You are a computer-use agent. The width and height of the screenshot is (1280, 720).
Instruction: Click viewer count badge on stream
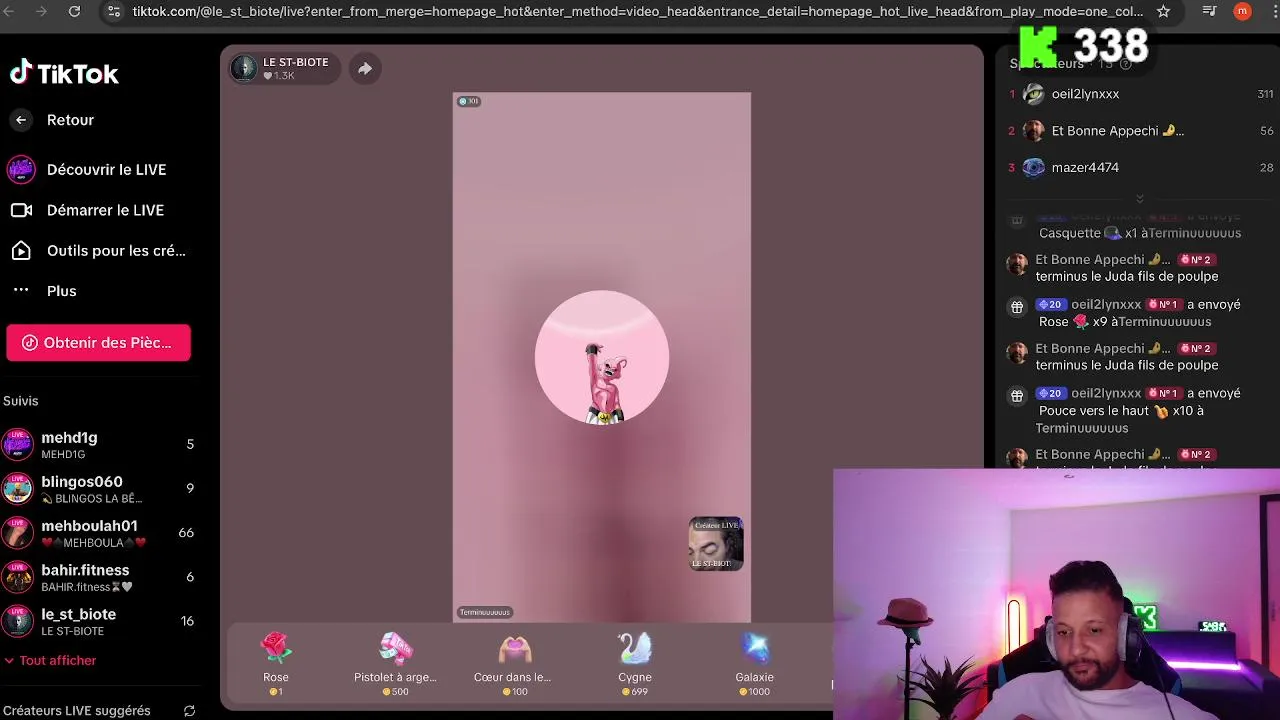(x=468, y=101)
